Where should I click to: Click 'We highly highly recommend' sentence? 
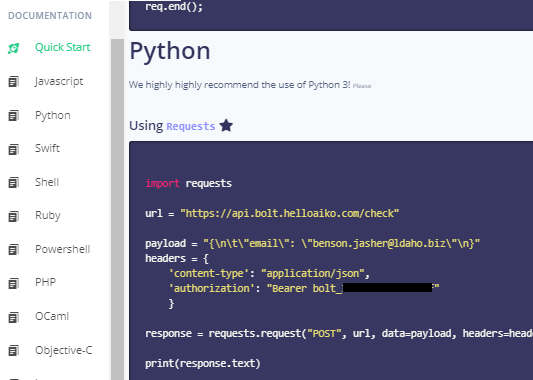click(239, 85)
